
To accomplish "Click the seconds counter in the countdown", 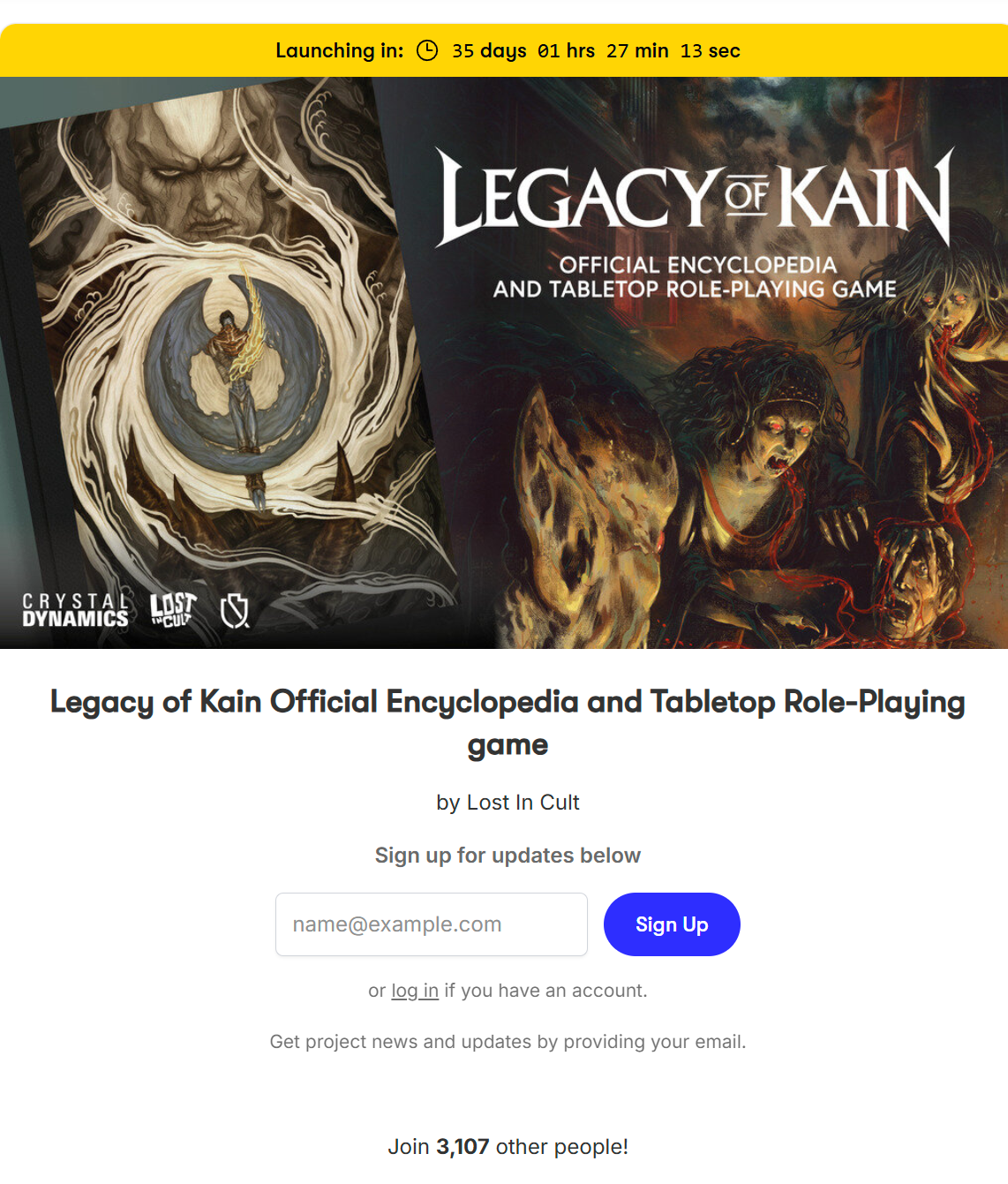I will (x=711, y=50).
